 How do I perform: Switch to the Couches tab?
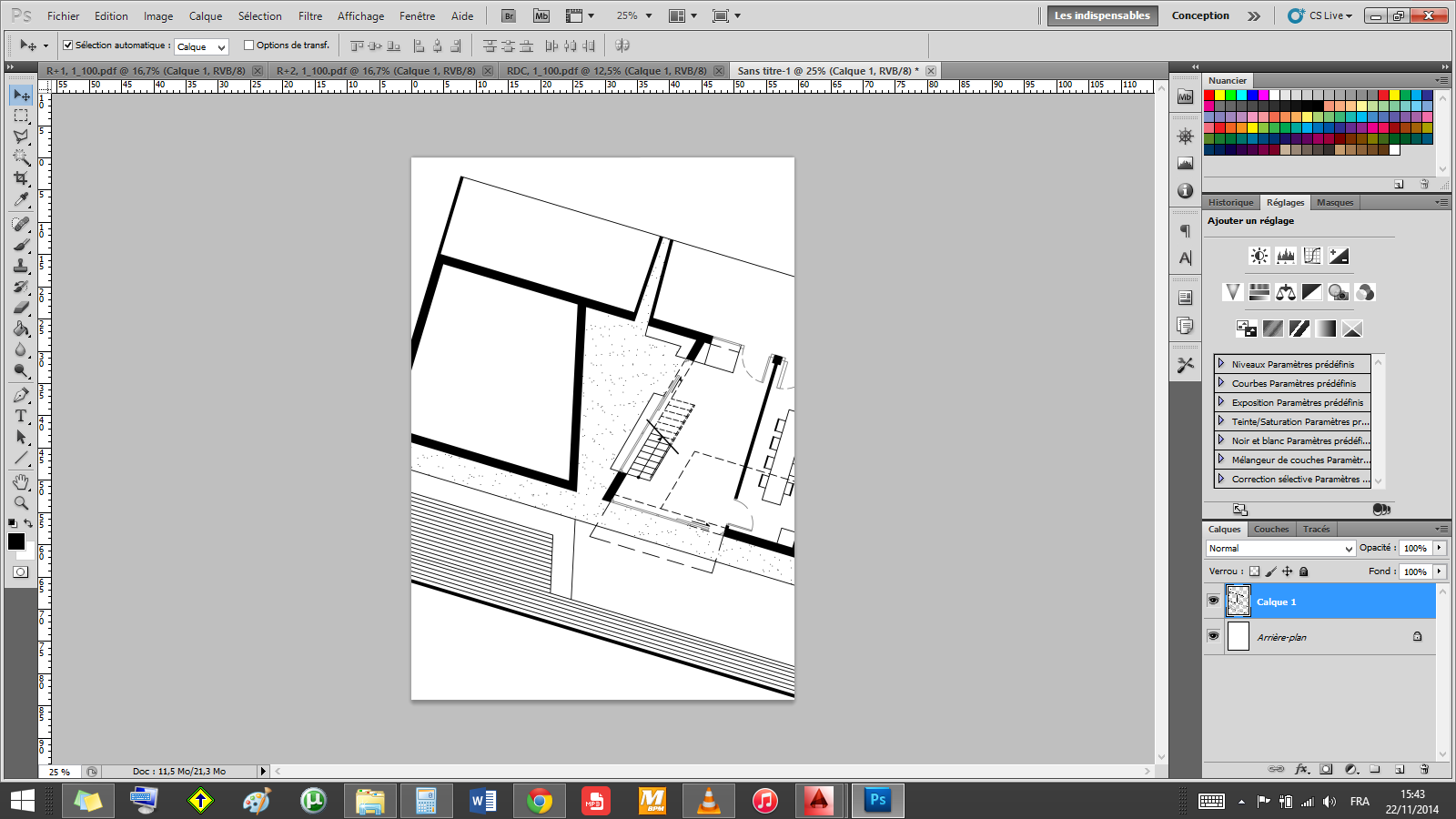click(1271, 529)
